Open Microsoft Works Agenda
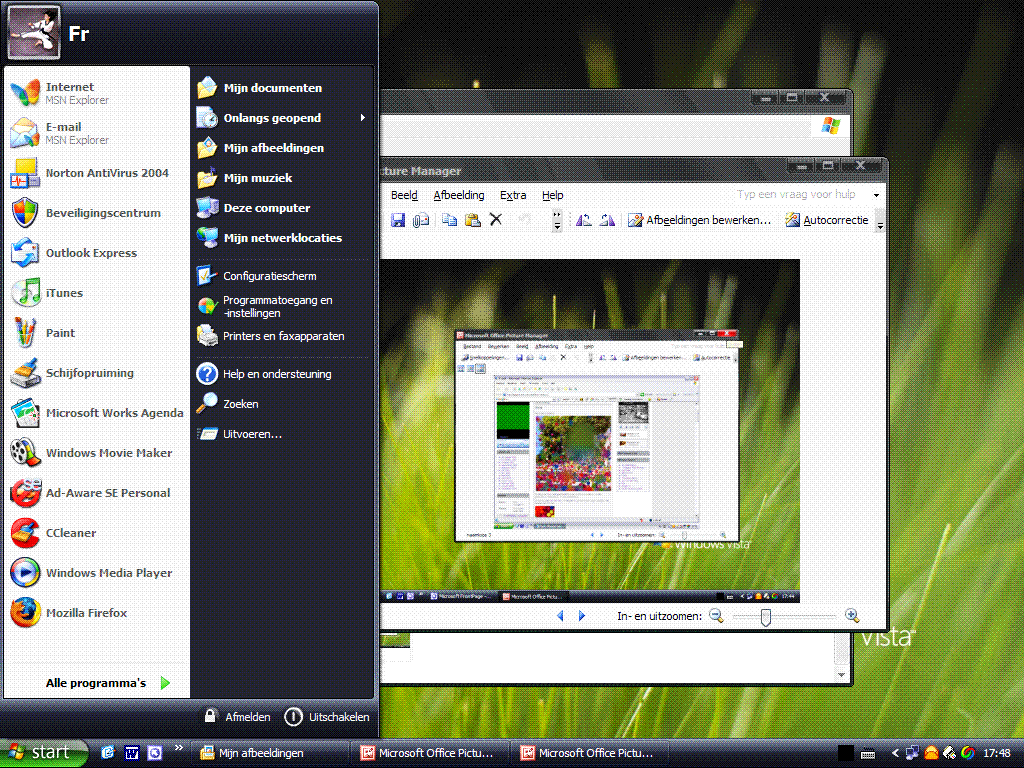Screen dimensions: 1024x768 pos(97,413)
